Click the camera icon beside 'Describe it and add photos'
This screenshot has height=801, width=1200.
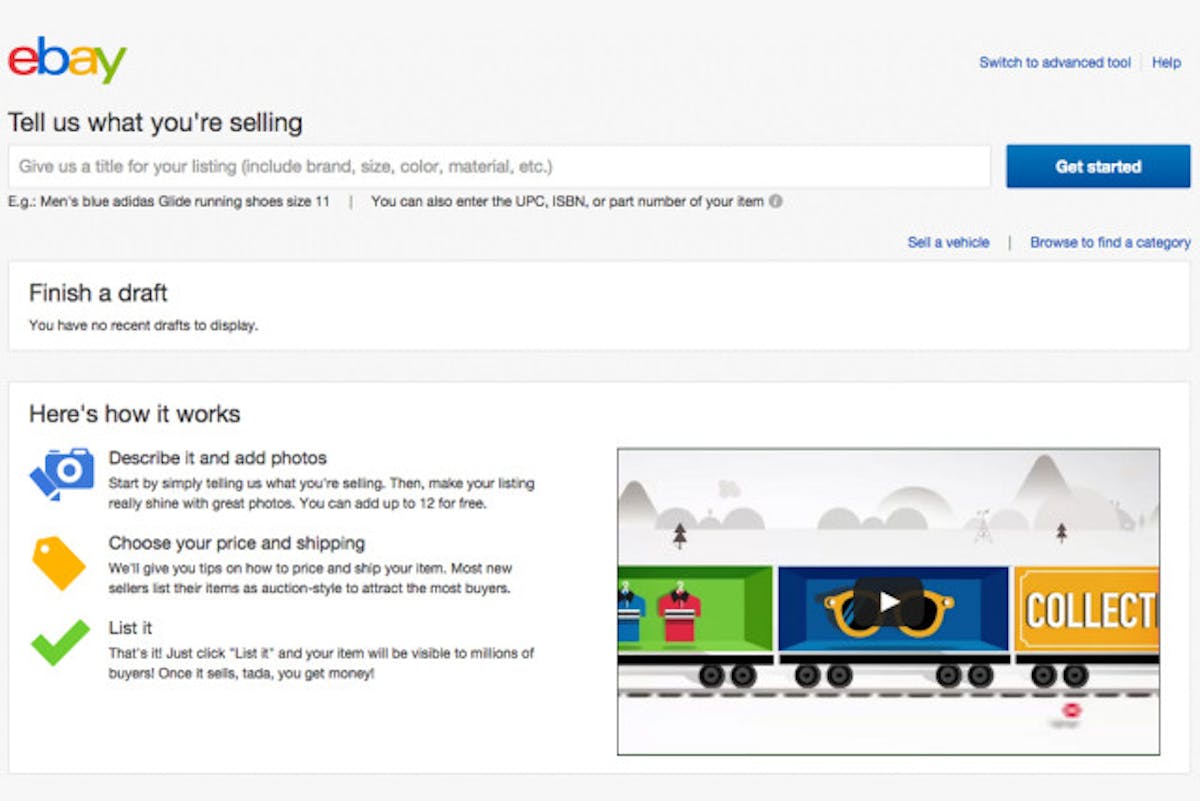pos(60,476)
